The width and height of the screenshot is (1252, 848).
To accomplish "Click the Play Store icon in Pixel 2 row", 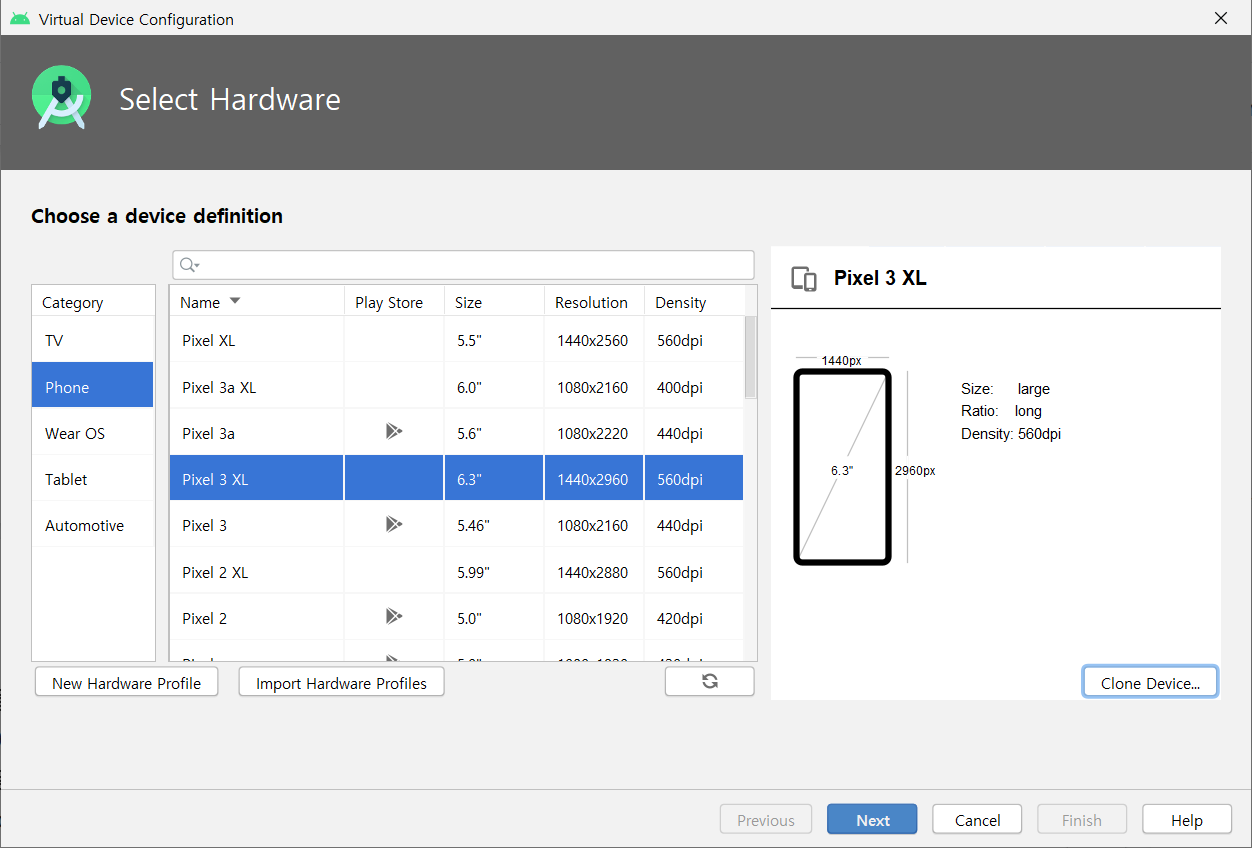I will tap(394, 616).
